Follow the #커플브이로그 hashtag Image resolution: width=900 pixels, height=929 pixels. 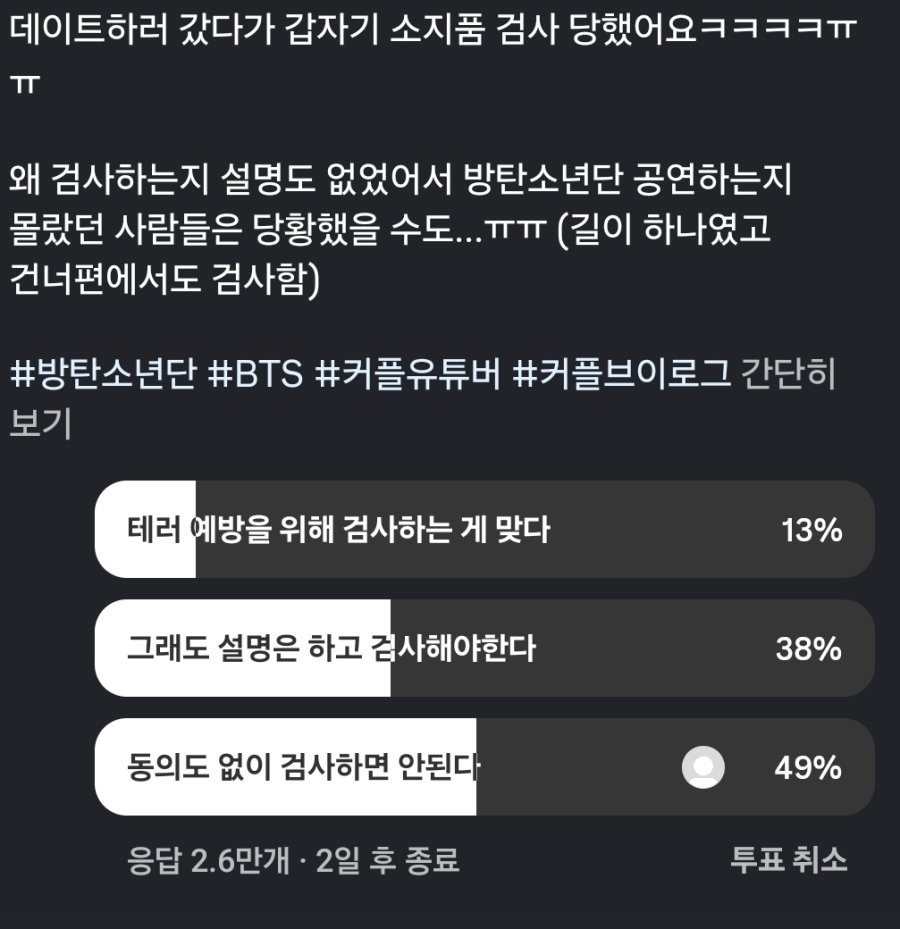(x=620, y=375)
